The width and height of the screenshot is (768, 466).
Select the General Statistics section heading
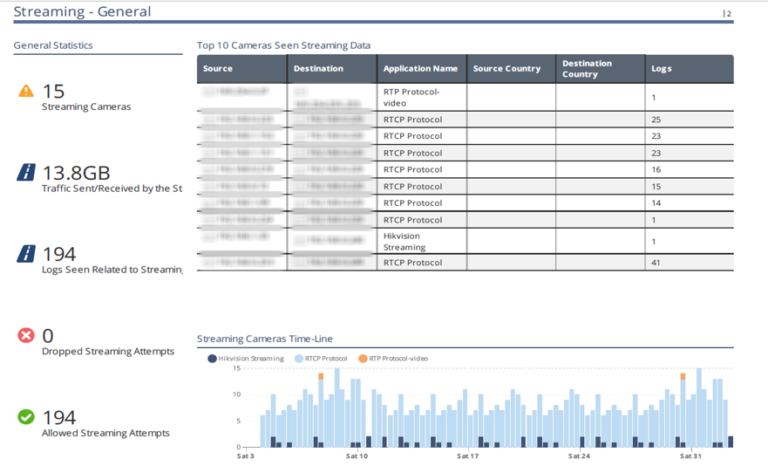tap(53, 46)
